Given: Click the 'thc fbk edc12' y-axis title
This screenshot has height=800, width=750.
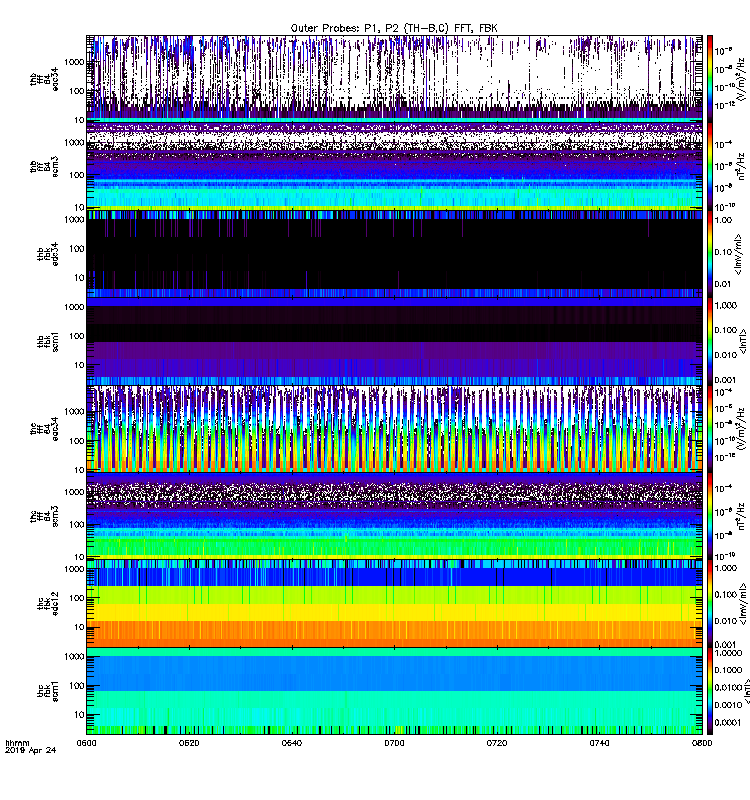Looking at the screenshot, I should (48, 604).
